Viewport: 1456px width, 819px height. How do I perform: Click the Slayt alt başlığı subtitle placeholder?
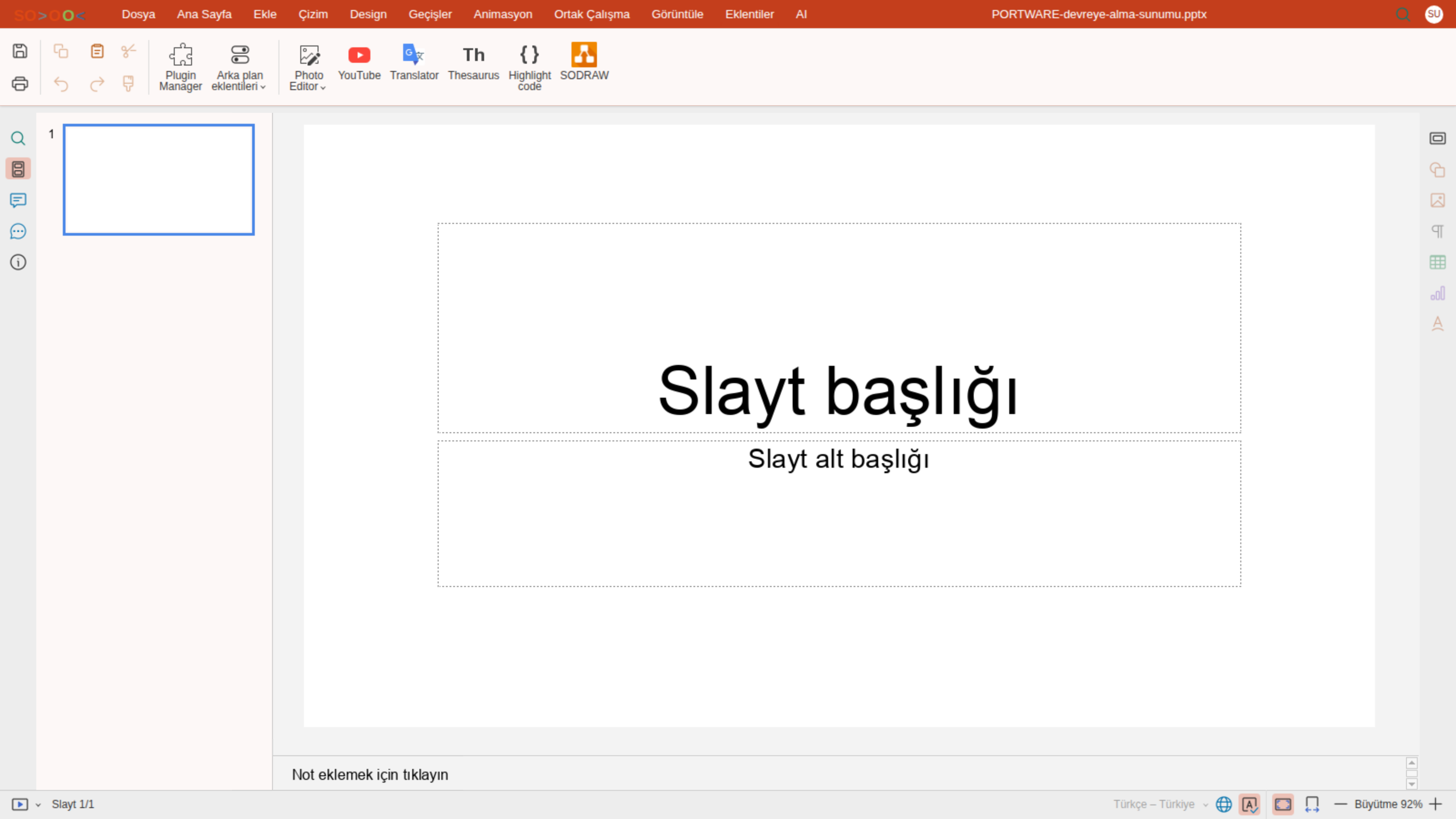pos(839,513)
